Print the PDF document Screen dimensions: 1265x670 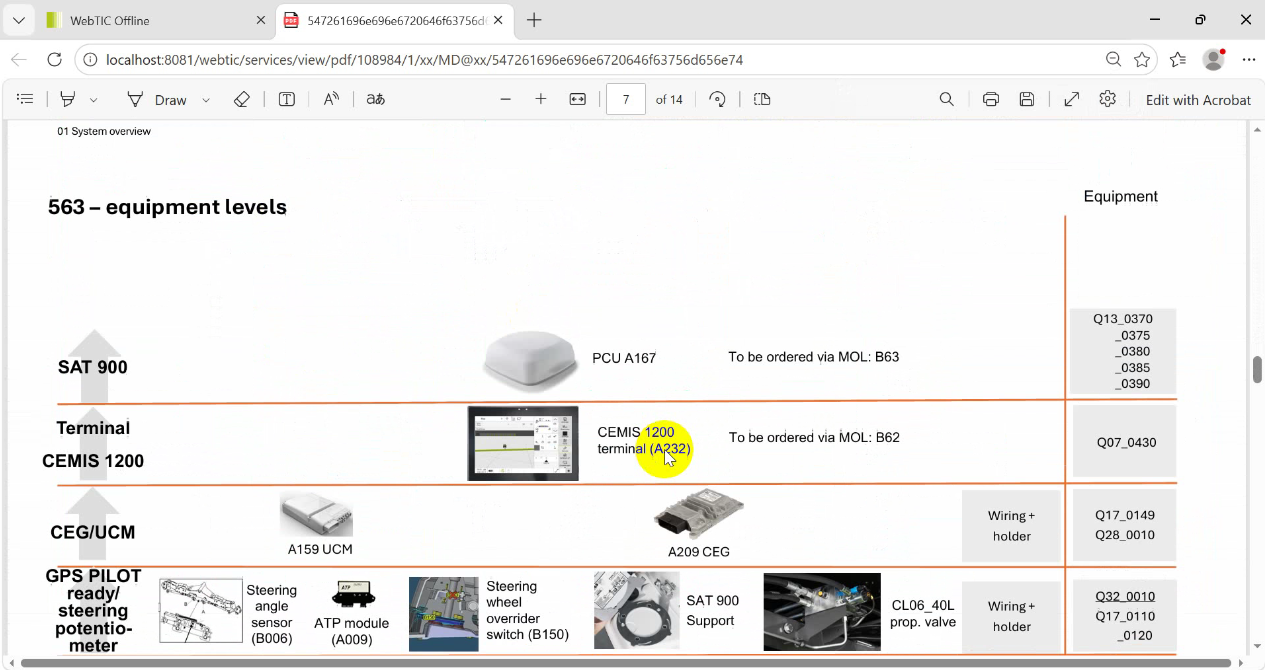[x=990, y=99]
